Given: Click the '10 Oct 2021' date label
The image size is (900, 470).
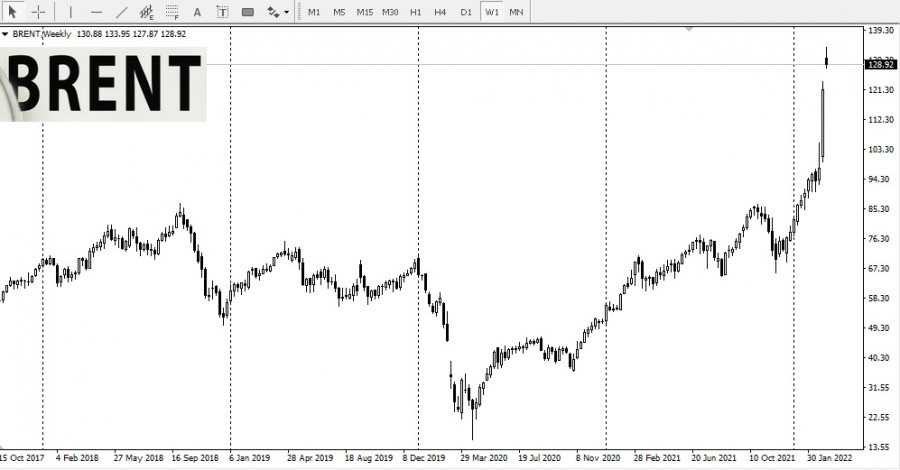Looking at the screenshot, I should tap(772, 458).
